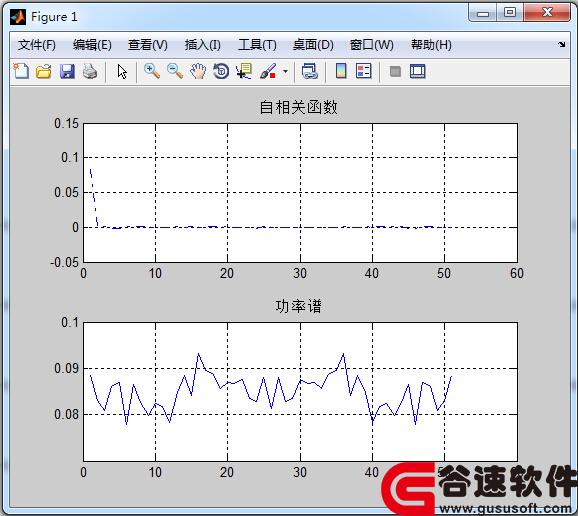Click the New Figure icon

[x=21, y=71]
